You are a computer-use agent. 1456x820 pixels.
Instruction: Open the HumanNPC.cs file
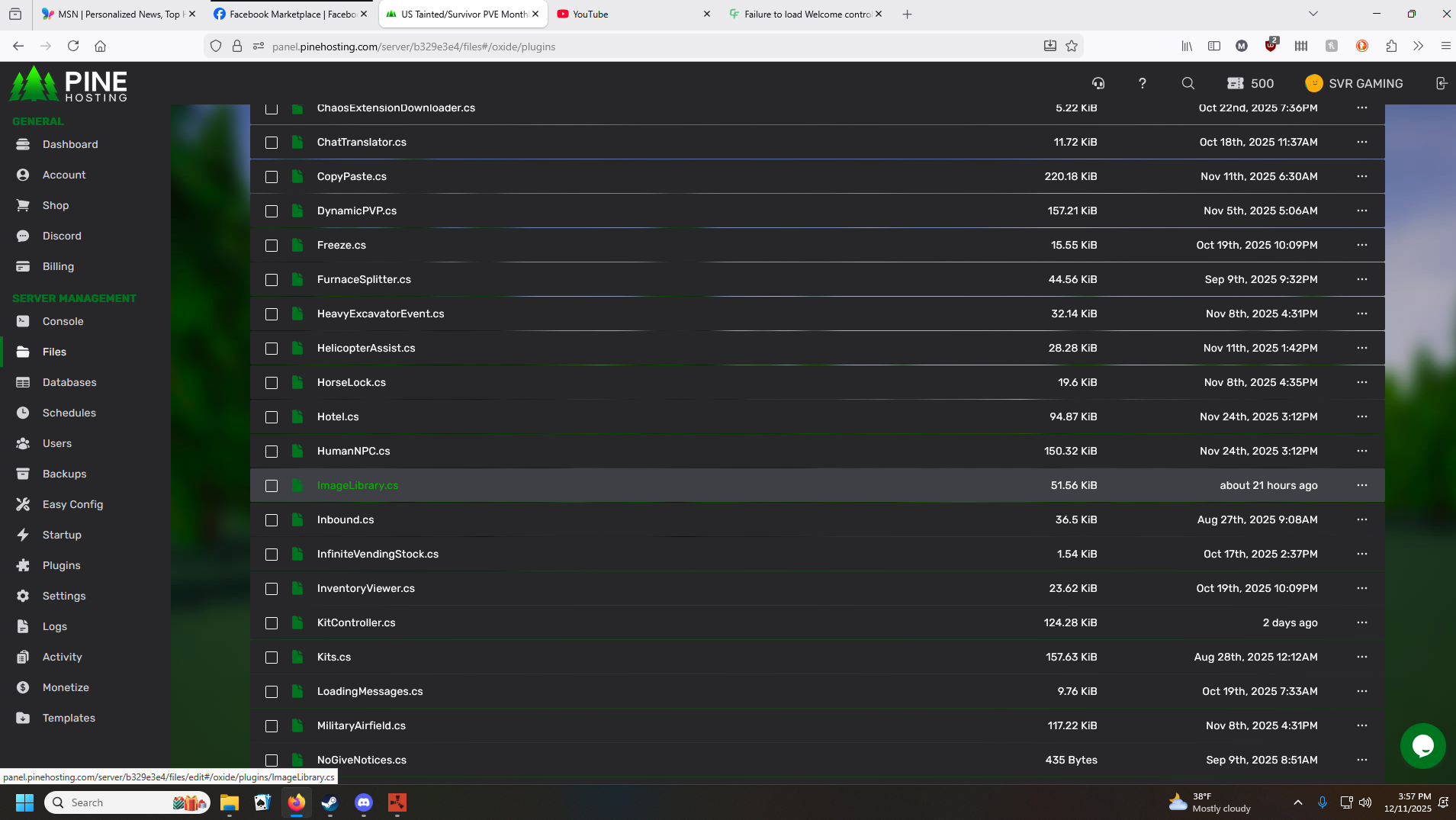coord(353,451)
